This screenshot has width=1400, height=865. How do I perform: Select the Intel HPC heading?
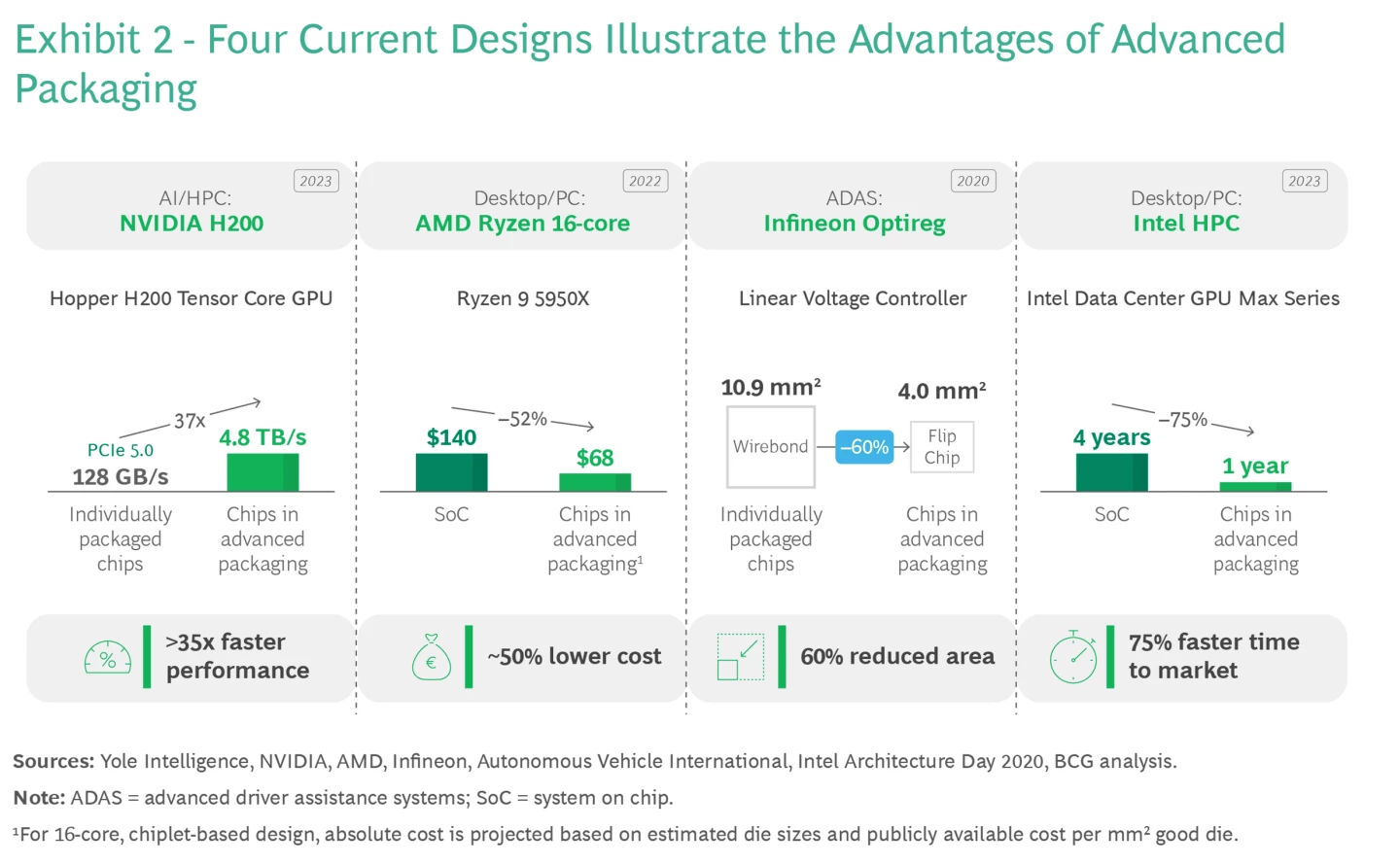1186,224
